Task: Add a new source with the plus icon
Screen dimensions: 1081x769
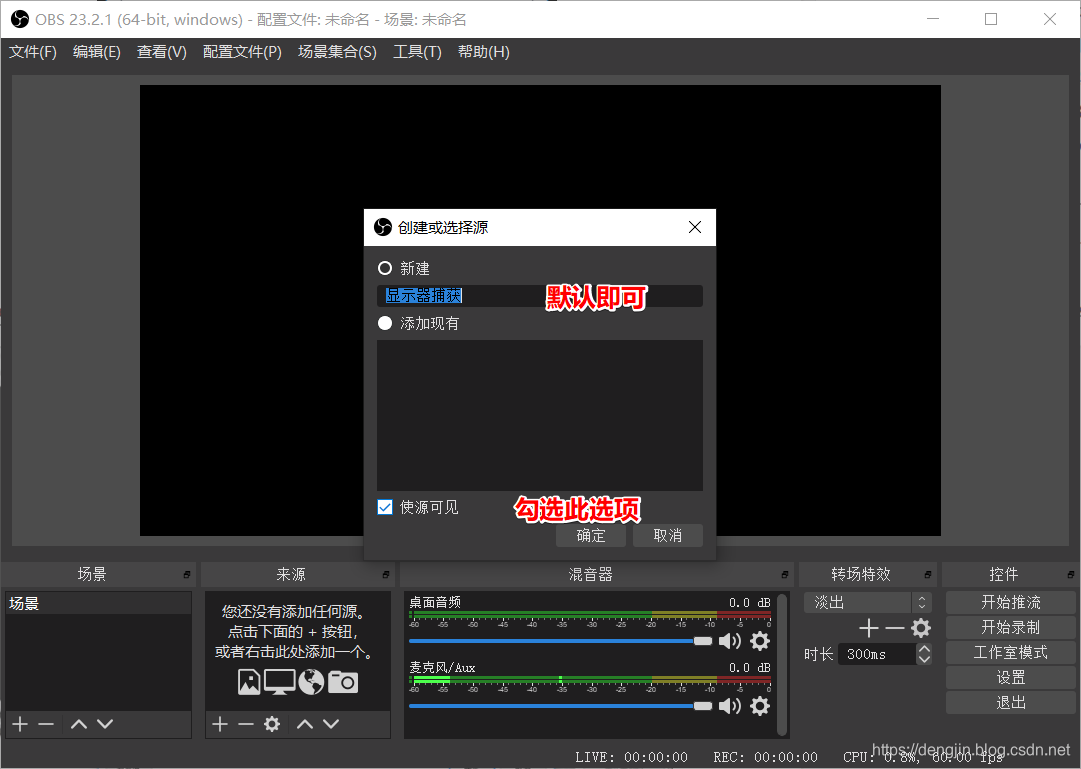Action: (220, 723)
